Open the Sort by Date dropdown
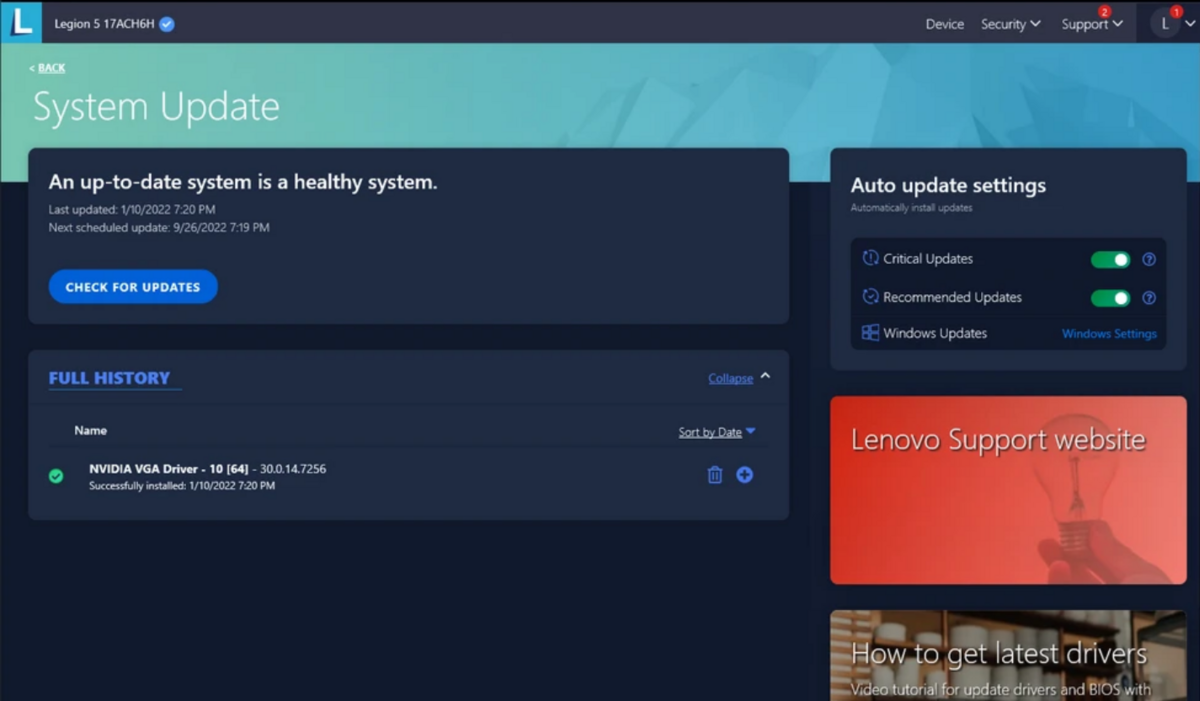Image resolution: width=1200 pixels, height=701 pixels. [716, 432]
